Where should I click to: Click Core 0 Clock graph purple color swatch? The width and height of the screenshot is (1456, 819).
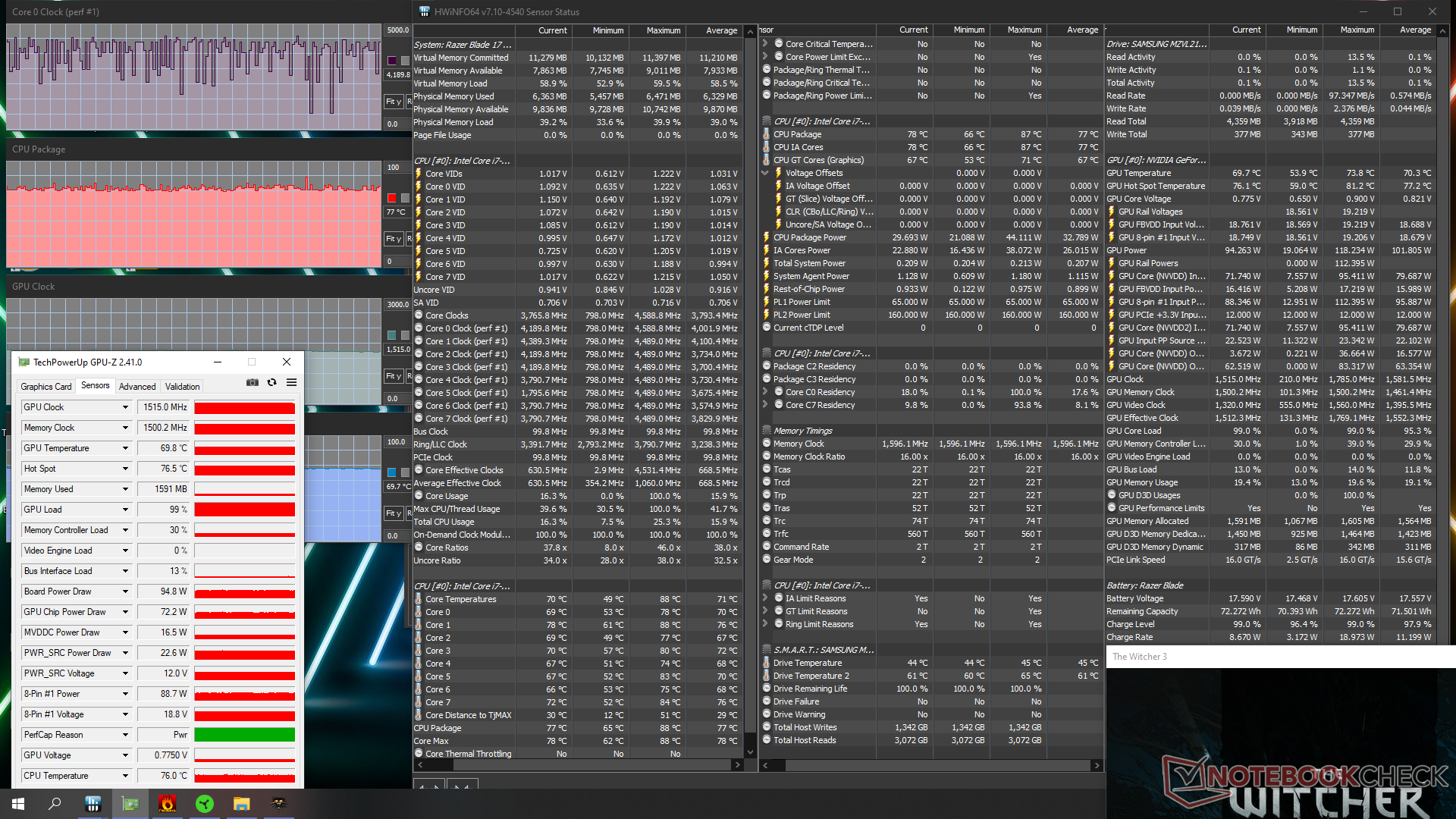[392, 61]
